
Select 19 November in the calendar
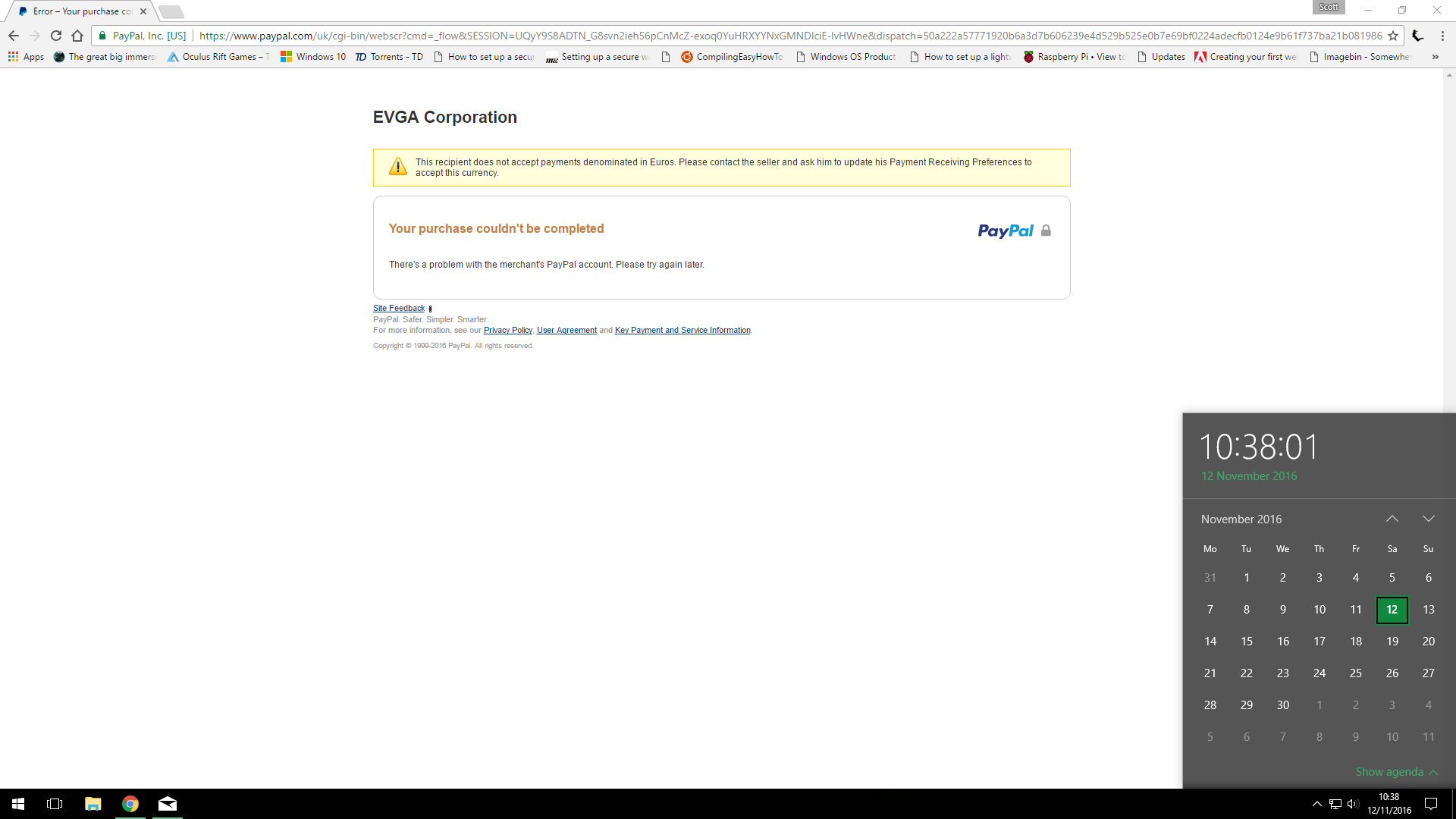[1392, 642]
